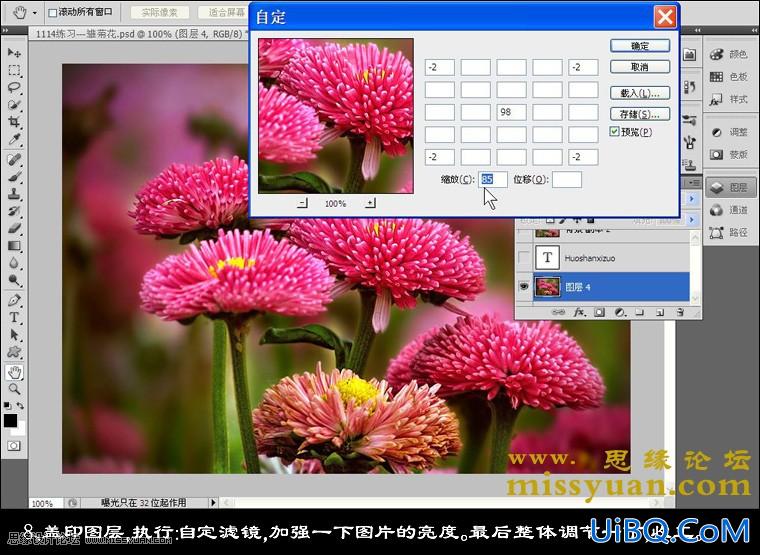Select the Custom Shape tool
Image resolution: width=760 pixels, height=555 pixels.
[x=14, y=352]
